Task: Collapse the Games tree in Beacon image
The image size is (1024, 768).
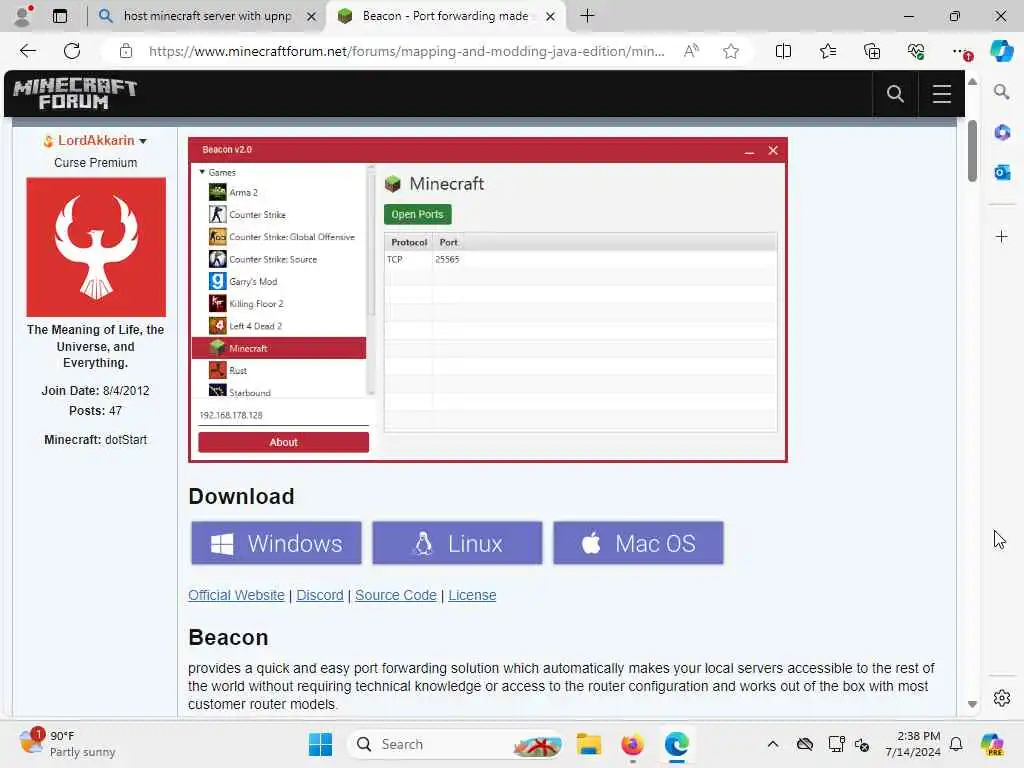Action: [202, 172]
